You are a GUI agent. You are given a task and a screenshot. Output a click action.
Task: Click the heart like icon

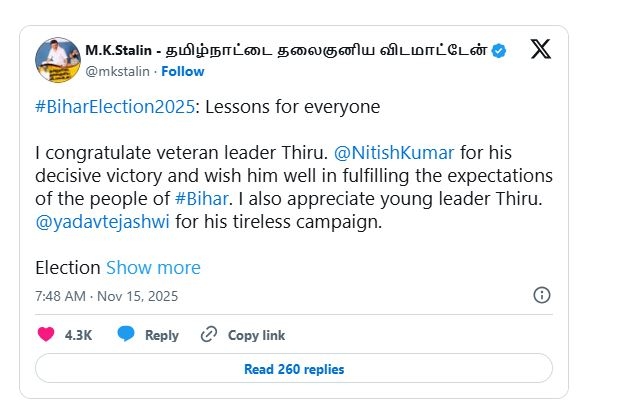tap(46, 335)
